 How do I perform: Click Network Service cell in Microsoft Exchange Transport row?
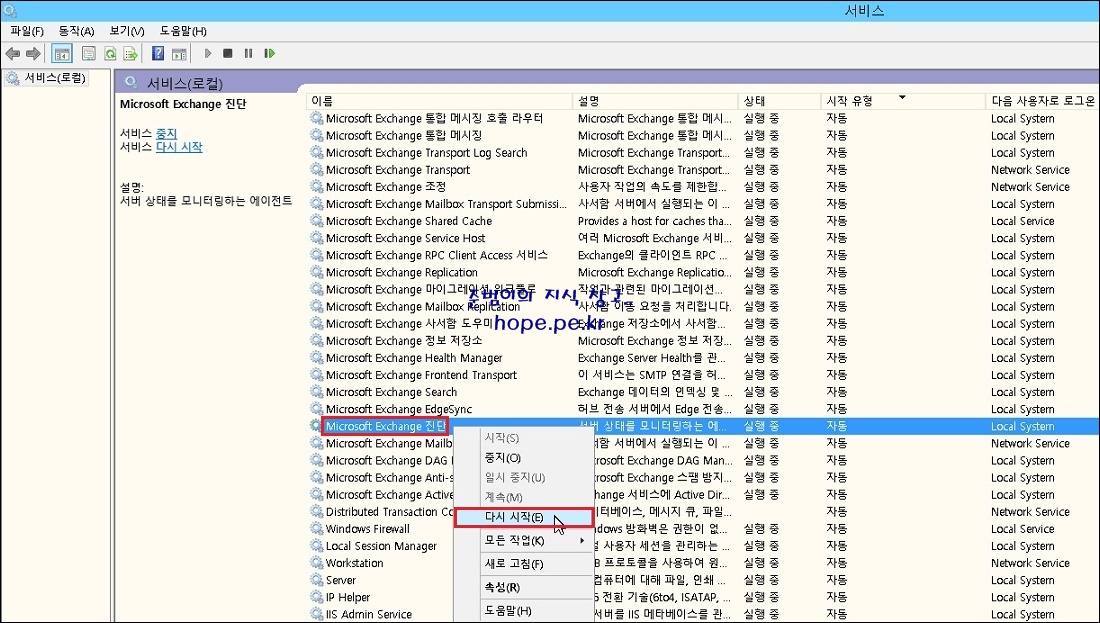tap(1030, 170)
